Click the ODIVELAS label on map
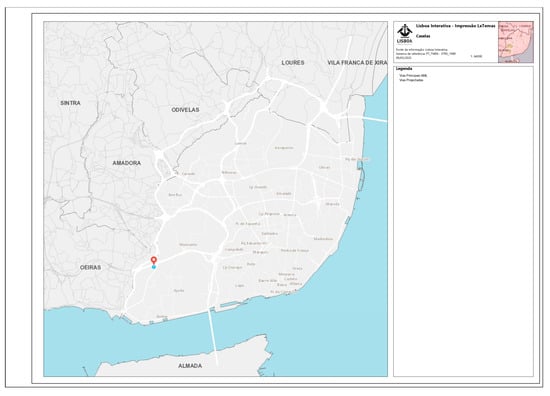This screenshot has height=396, width=550. tap(185, 110)
